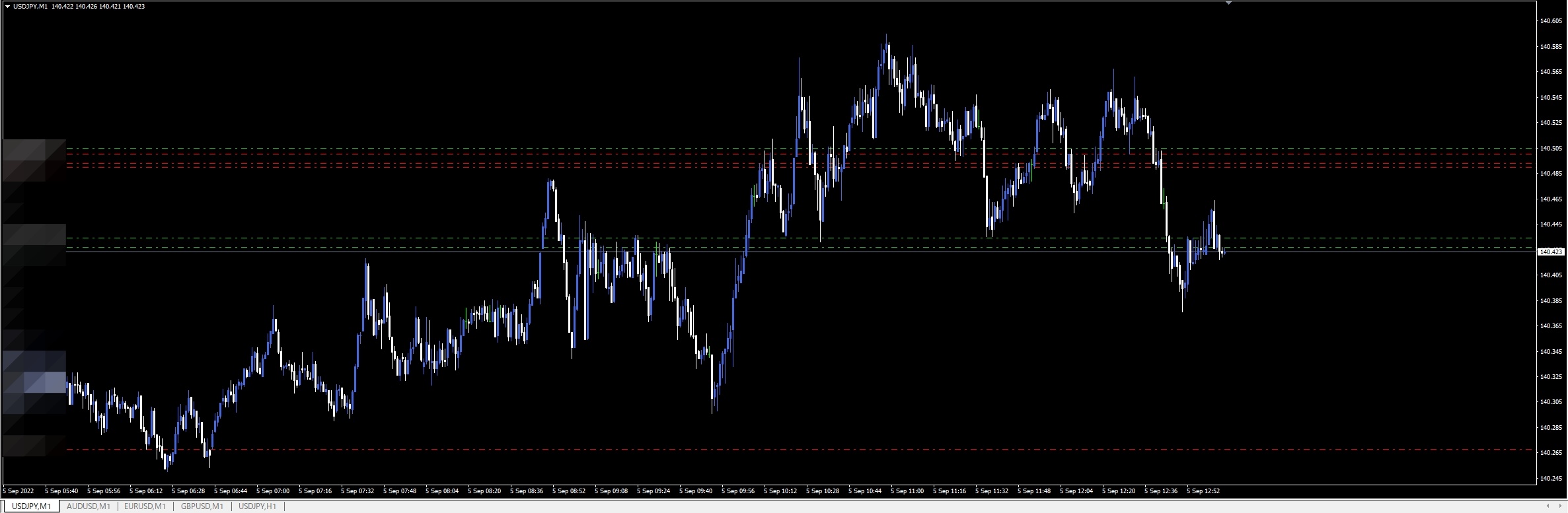This screenshot has width=1568, height=513.
Task: Click the 5 Sep 08:36 time label
Action: click(x=527, y=491)
